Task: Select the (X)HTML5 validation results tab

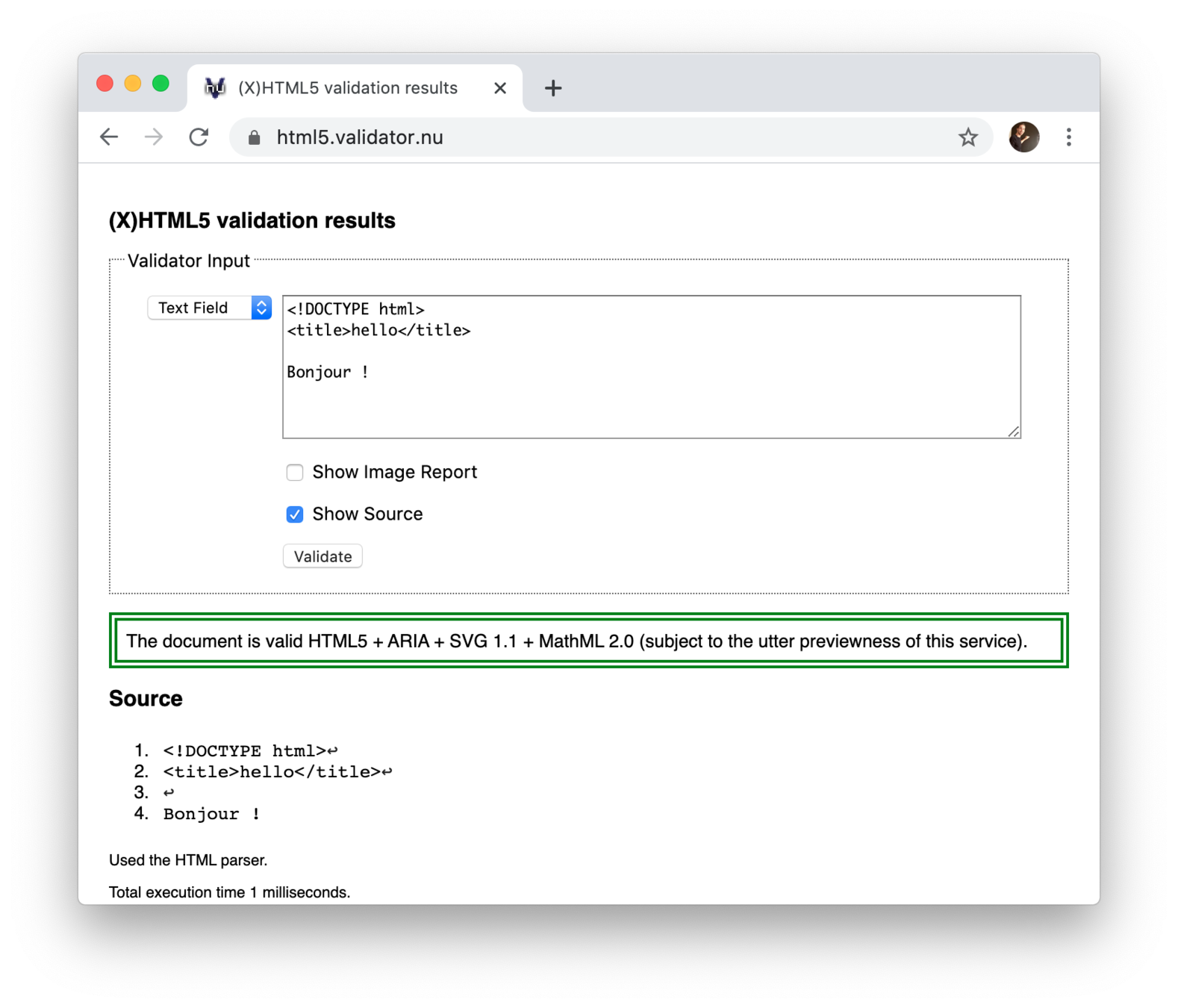Action: [348, 88]
